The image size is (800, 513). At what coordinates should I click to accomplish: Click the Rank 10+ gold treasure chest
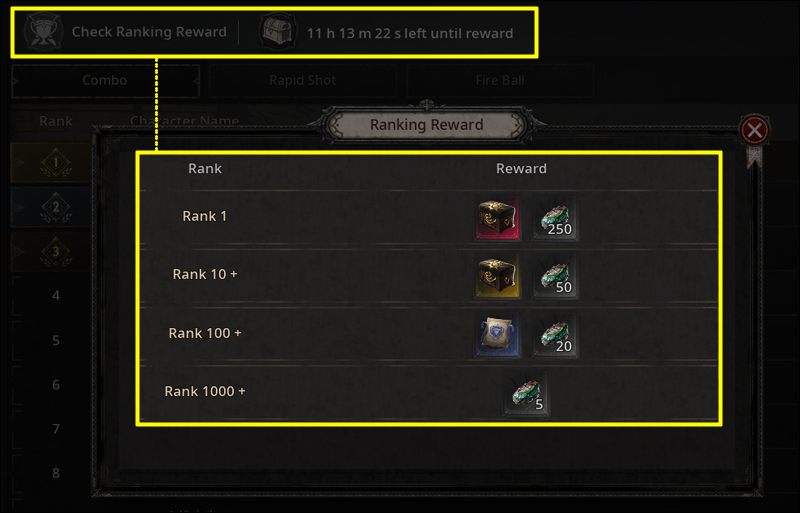(x=497, y=276)
